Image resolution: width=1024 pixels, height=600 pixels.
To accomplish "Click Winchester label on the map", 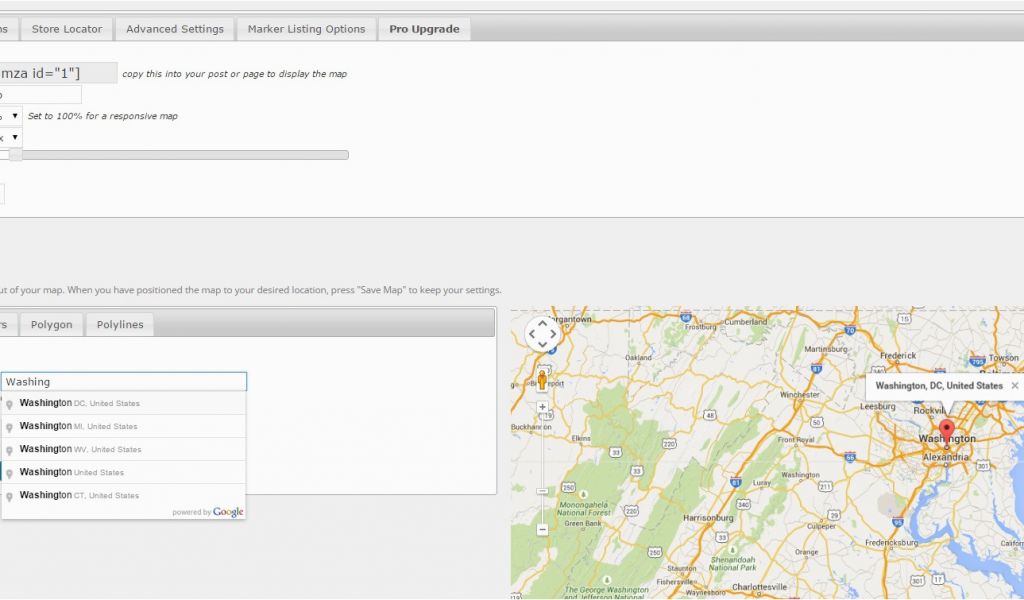I will point(799,395).
